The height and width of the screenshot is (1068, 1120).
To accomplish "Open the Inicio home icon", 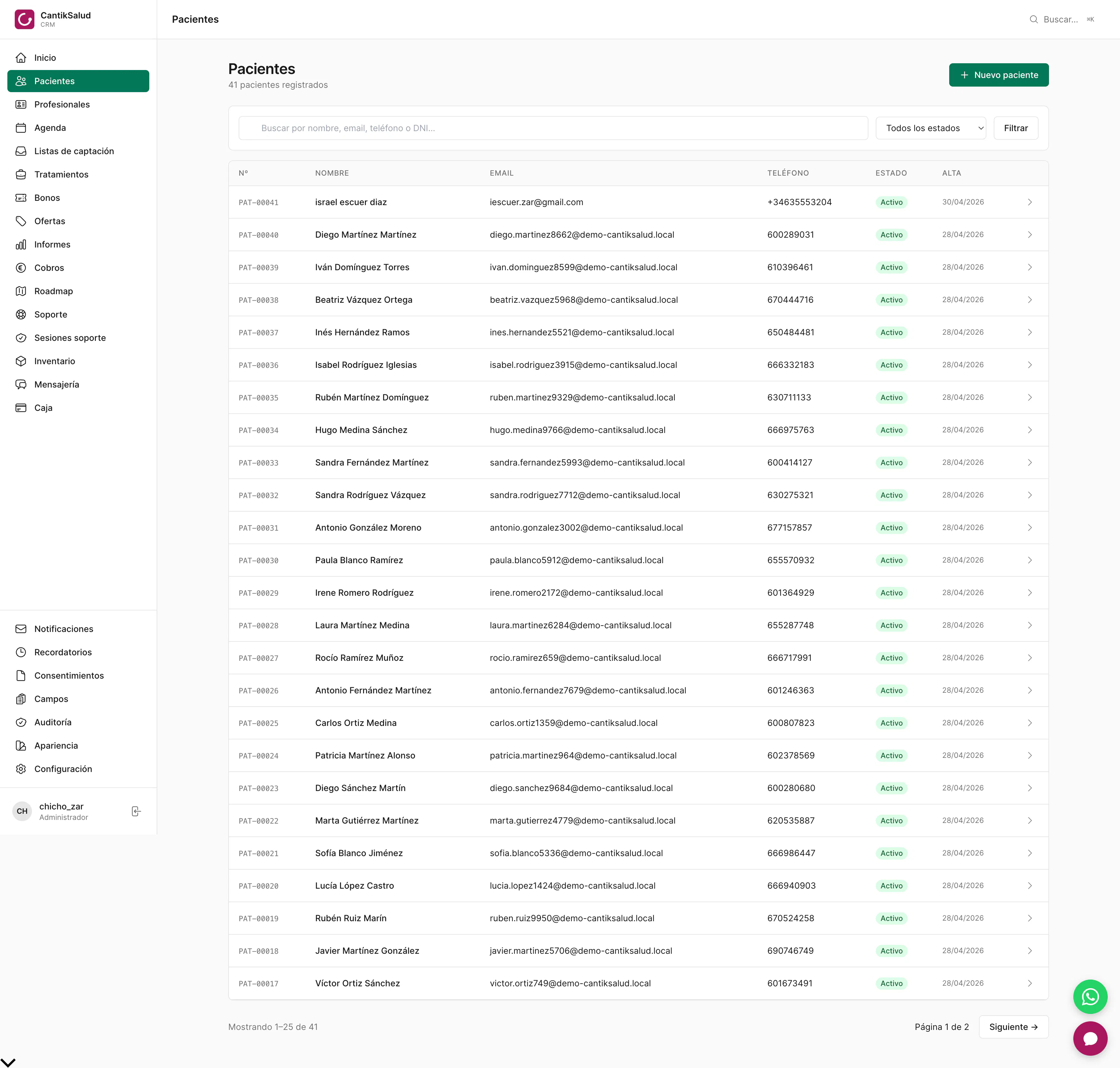I will tap(21, 57).
